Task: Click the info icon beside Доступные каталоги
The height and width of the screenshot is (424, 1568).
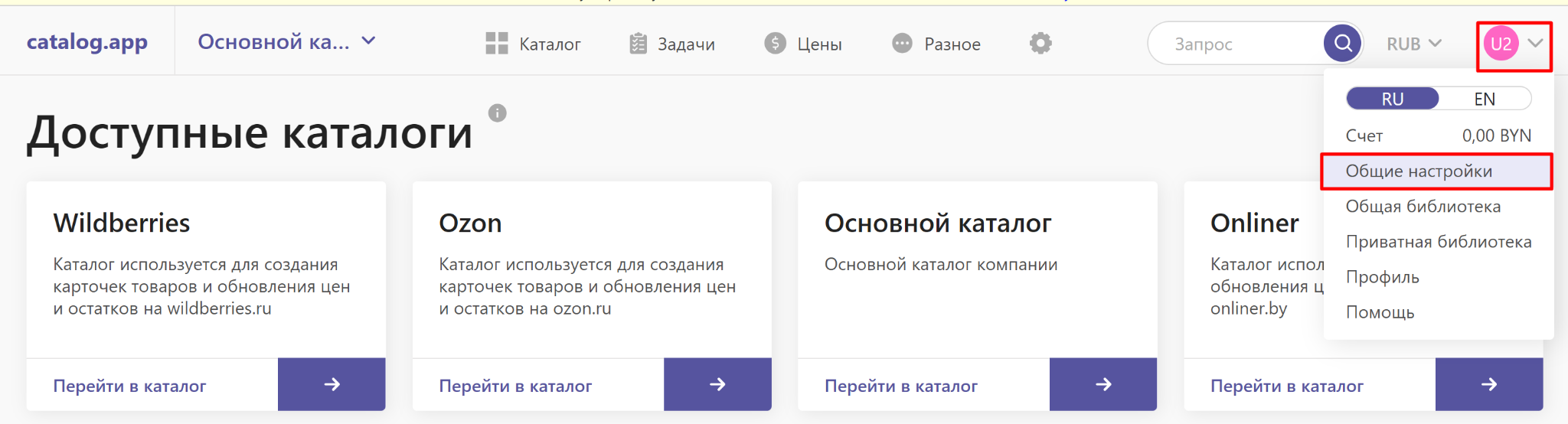Action: click(x=498, y=113)
